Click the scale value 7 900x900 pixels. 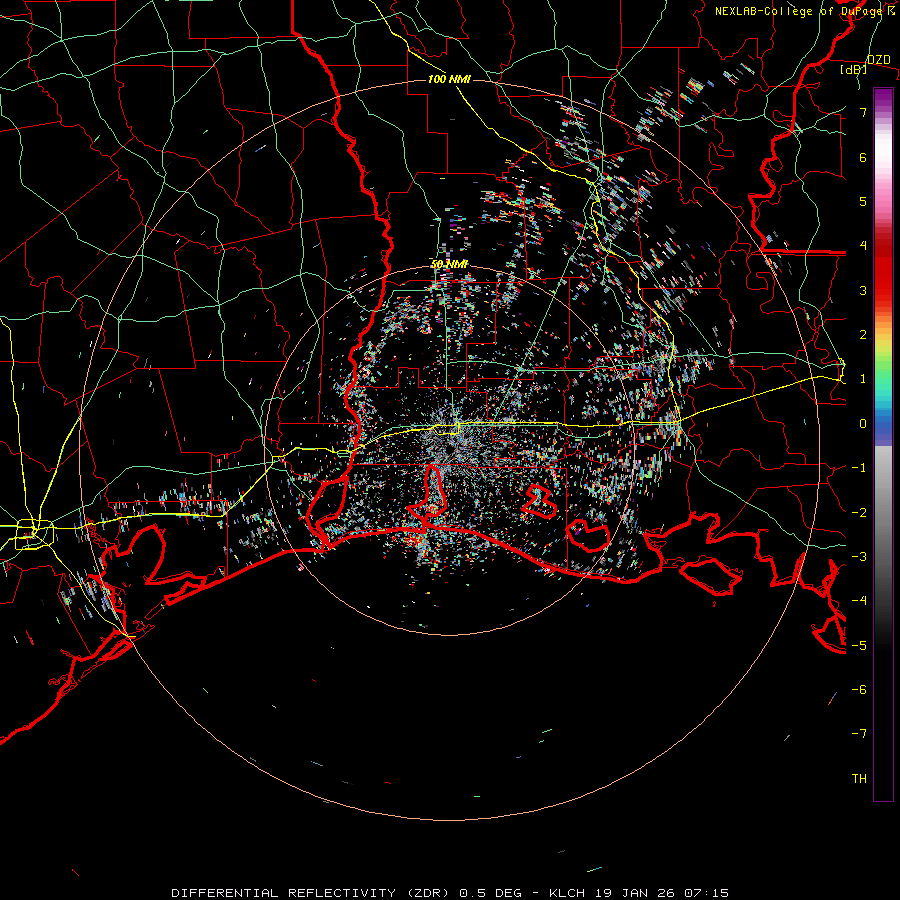863,112
